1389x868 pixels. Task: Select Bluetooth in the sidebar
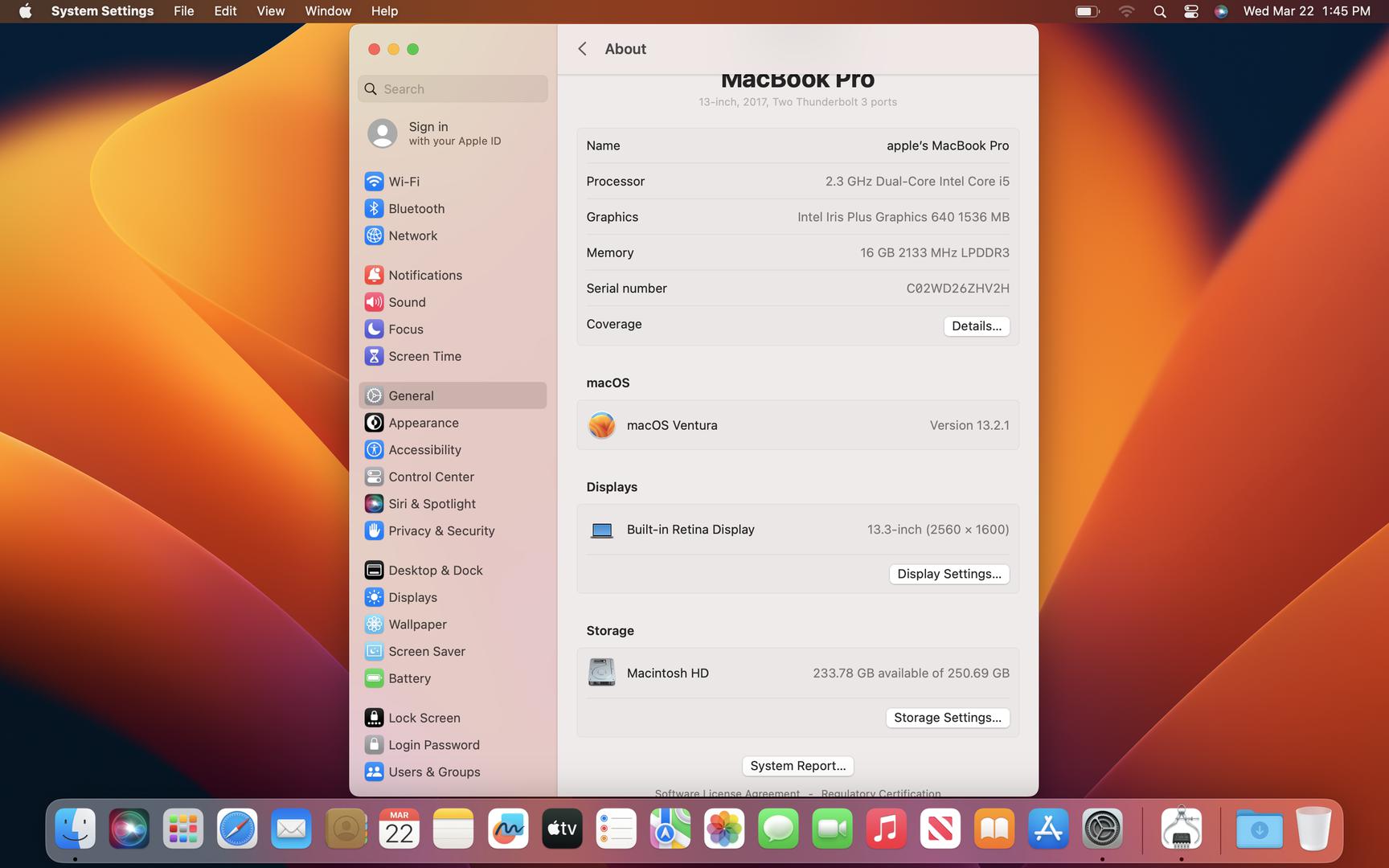click(416, 209)
